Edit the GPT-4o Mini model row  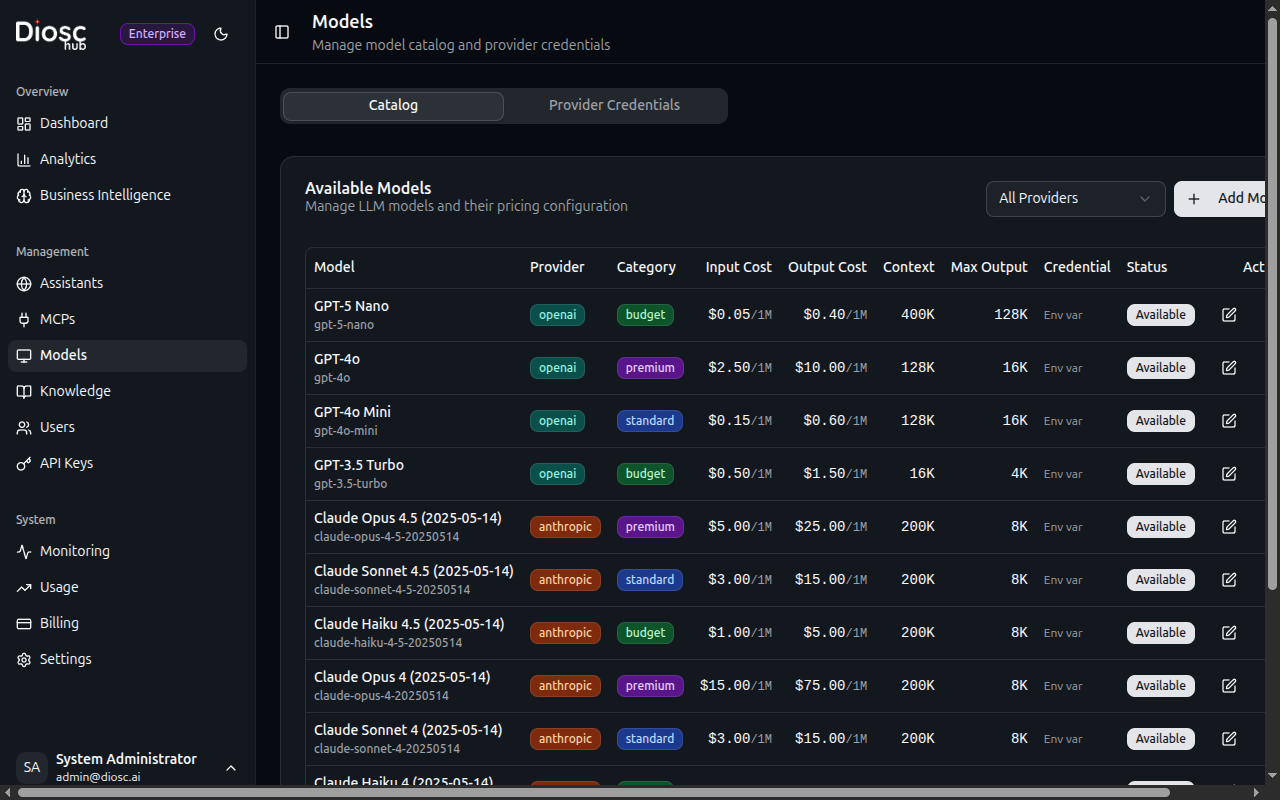click(1229, 421)
